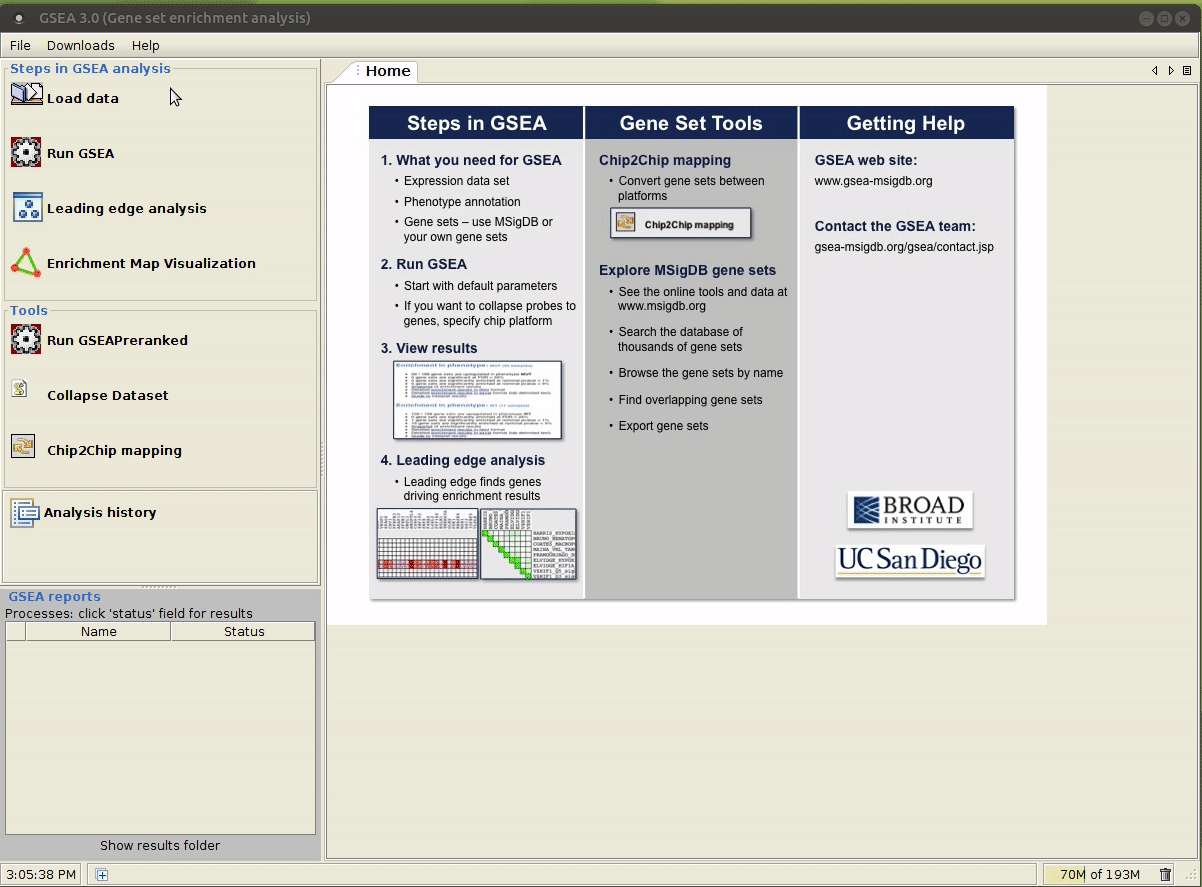Open Leading edge analysis tool
Viewport: 1202px width, 887px height.
click(x=126, y=209)
